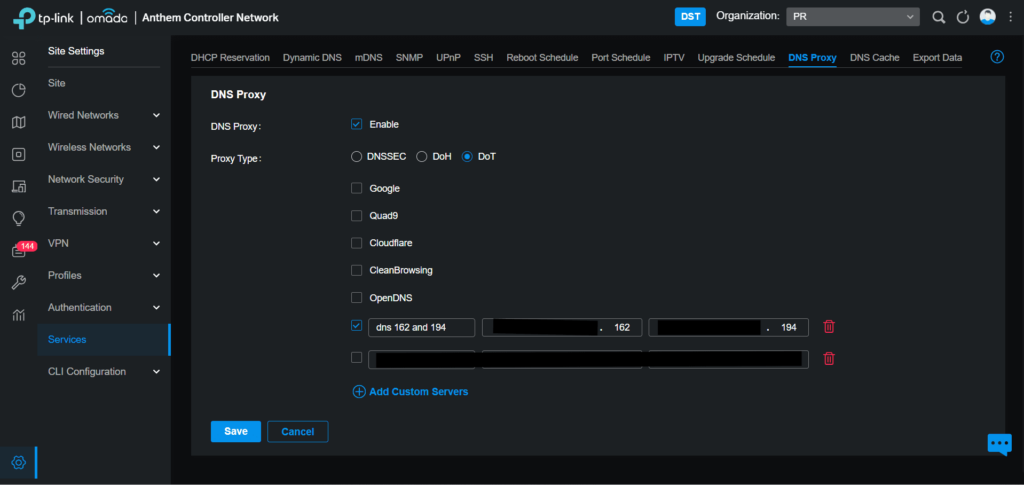Image resolution: width=1024 pixels, height=485 pixels.
Task: Open the DHCP Reservation tab
Action: tap(230, 58)
